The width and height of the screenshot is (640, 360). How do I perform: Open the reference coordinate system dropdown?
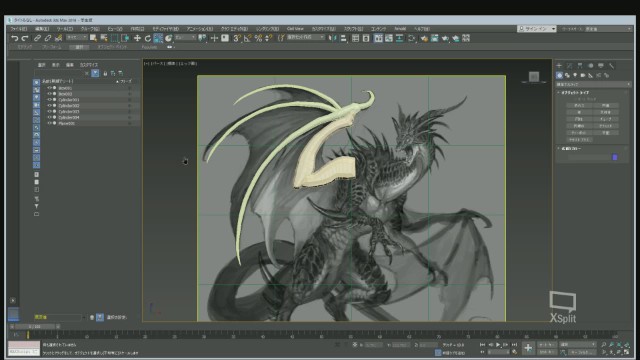tap(186, 38)
